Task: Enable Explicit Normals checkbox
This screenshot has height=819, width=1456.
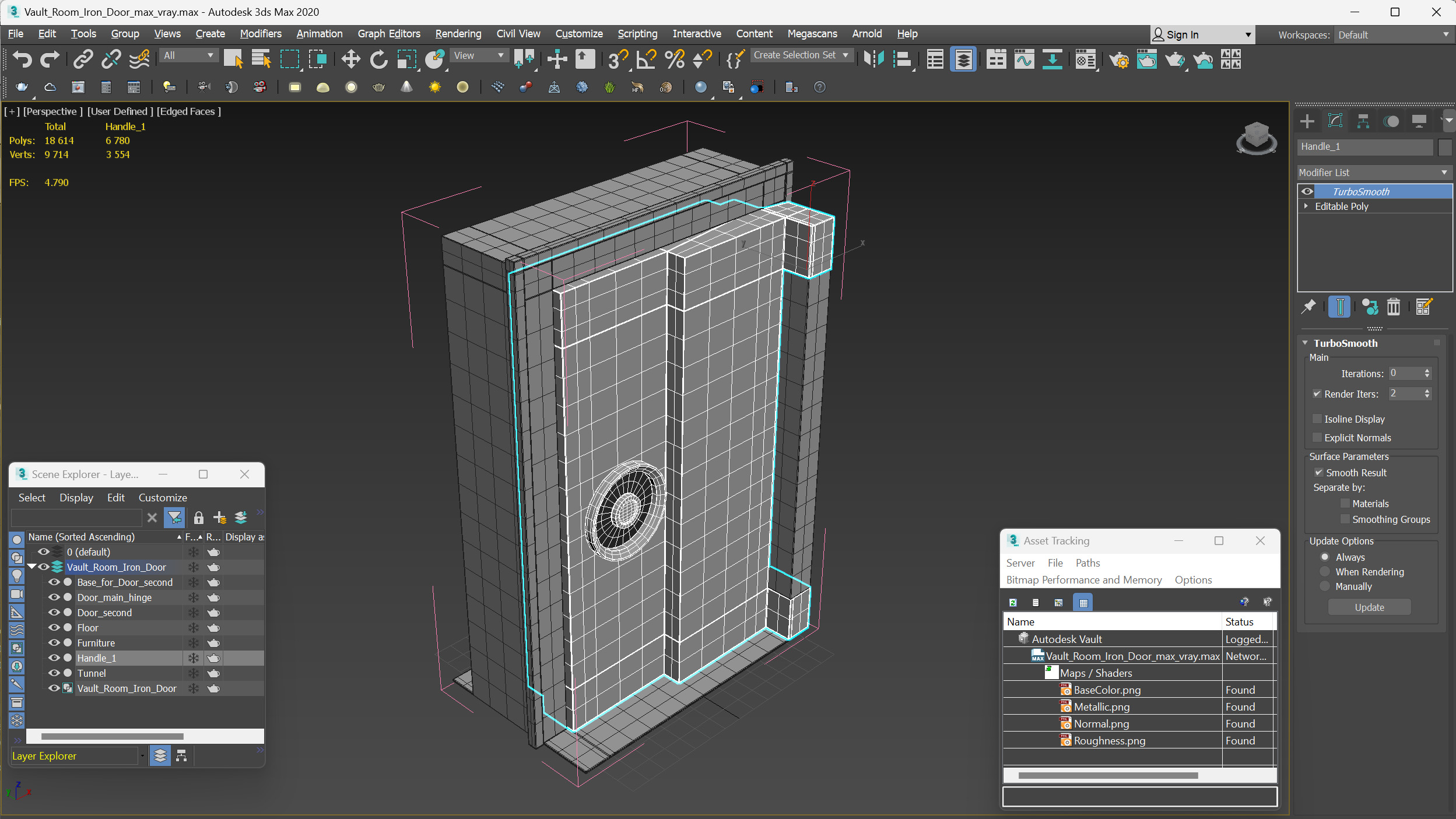Action: [1318, 438]
